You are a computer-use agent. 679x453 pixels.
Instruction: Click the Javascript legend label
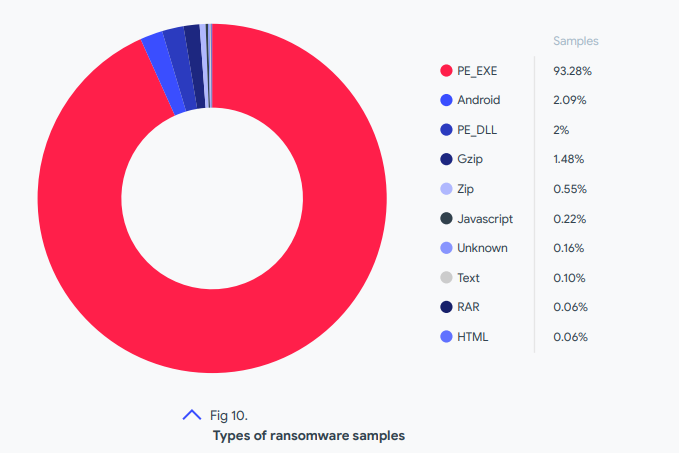485,219
